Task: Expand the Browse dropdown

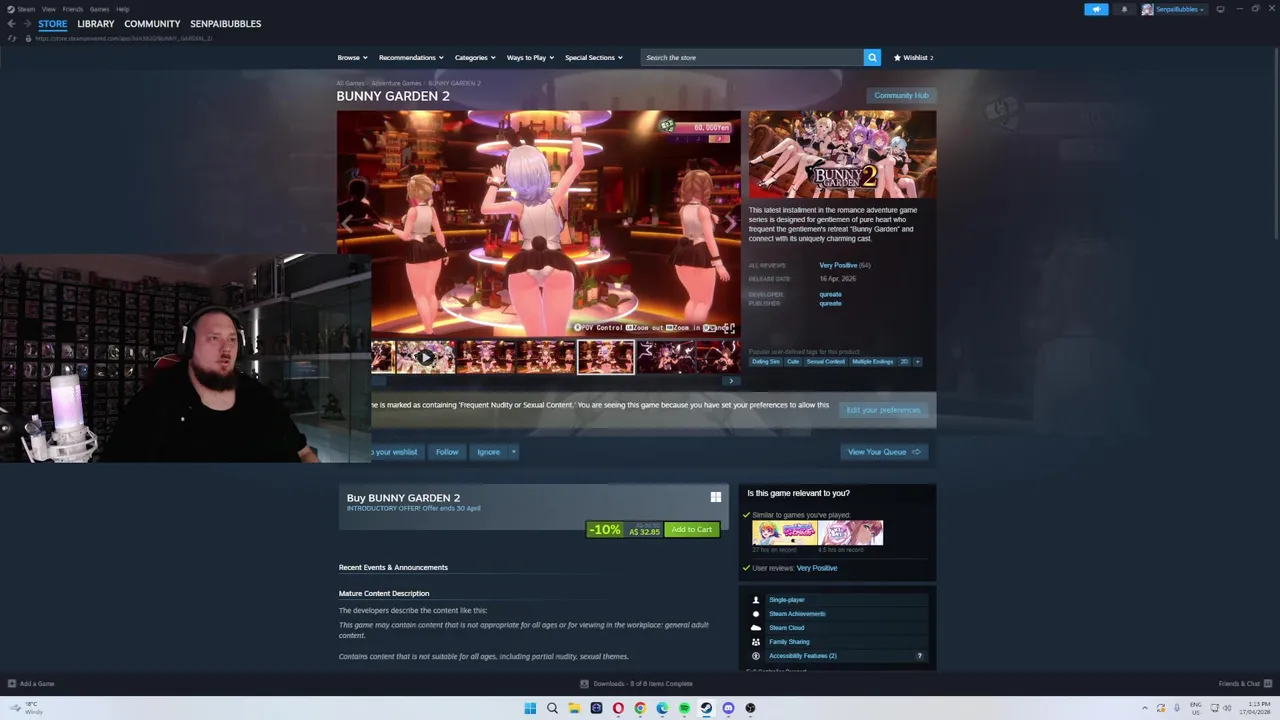Action: (x=352, y=58)
